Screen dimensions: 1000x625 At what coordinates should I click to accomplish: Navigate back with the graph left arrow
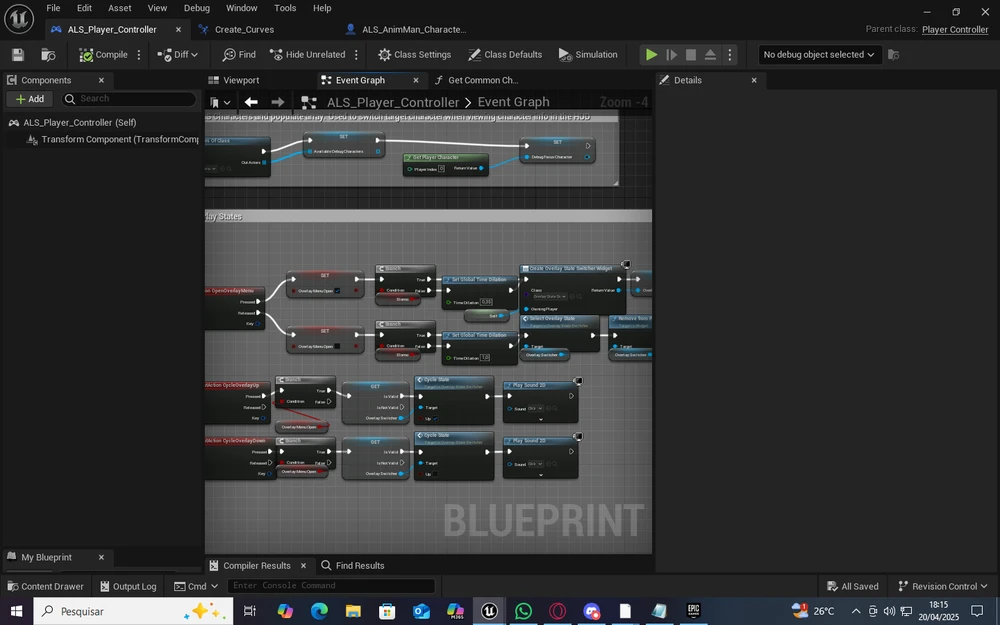tap(251, 102)
